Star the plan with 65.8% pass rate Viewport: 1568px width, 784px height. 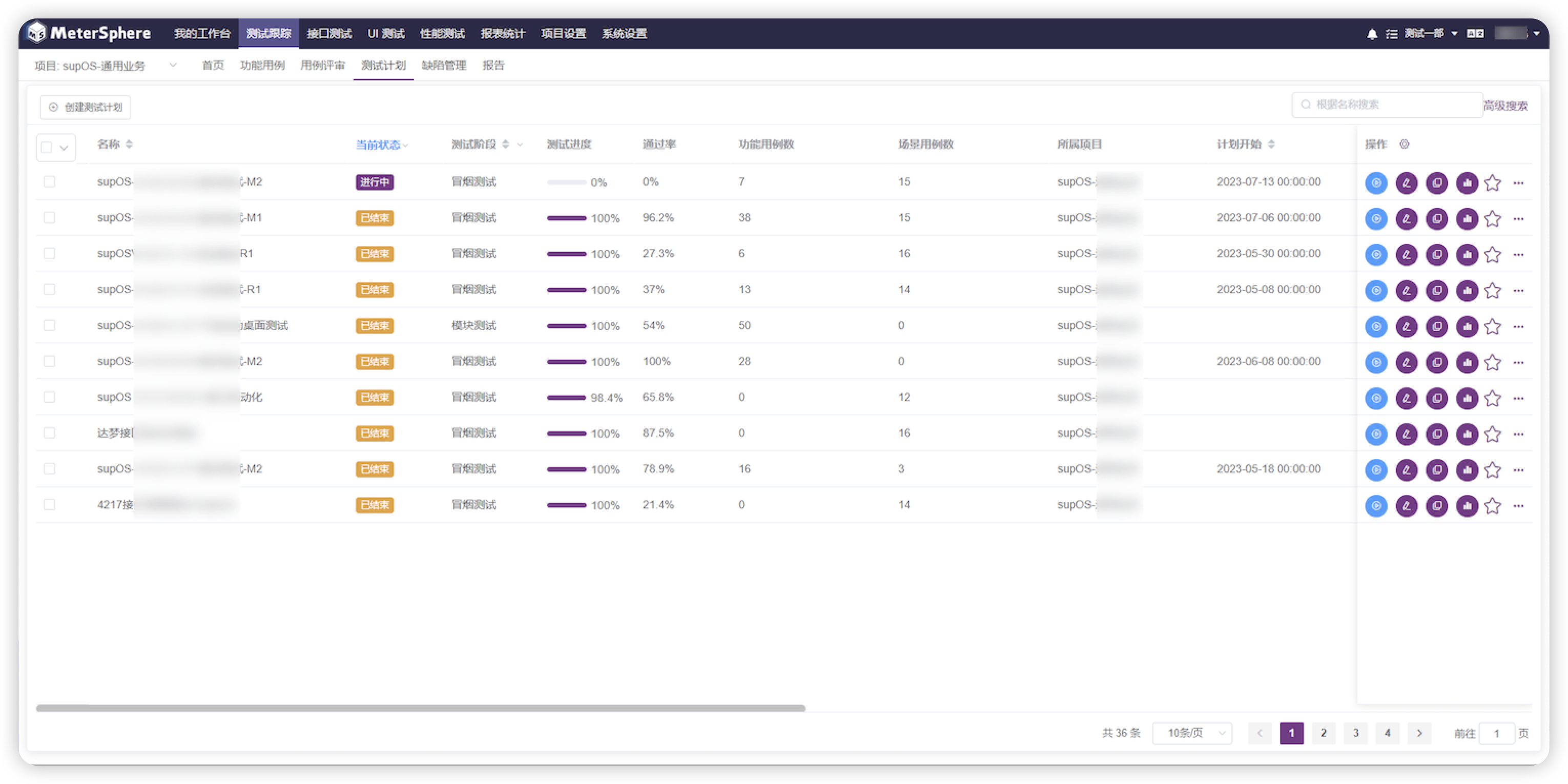point(1493,398)
